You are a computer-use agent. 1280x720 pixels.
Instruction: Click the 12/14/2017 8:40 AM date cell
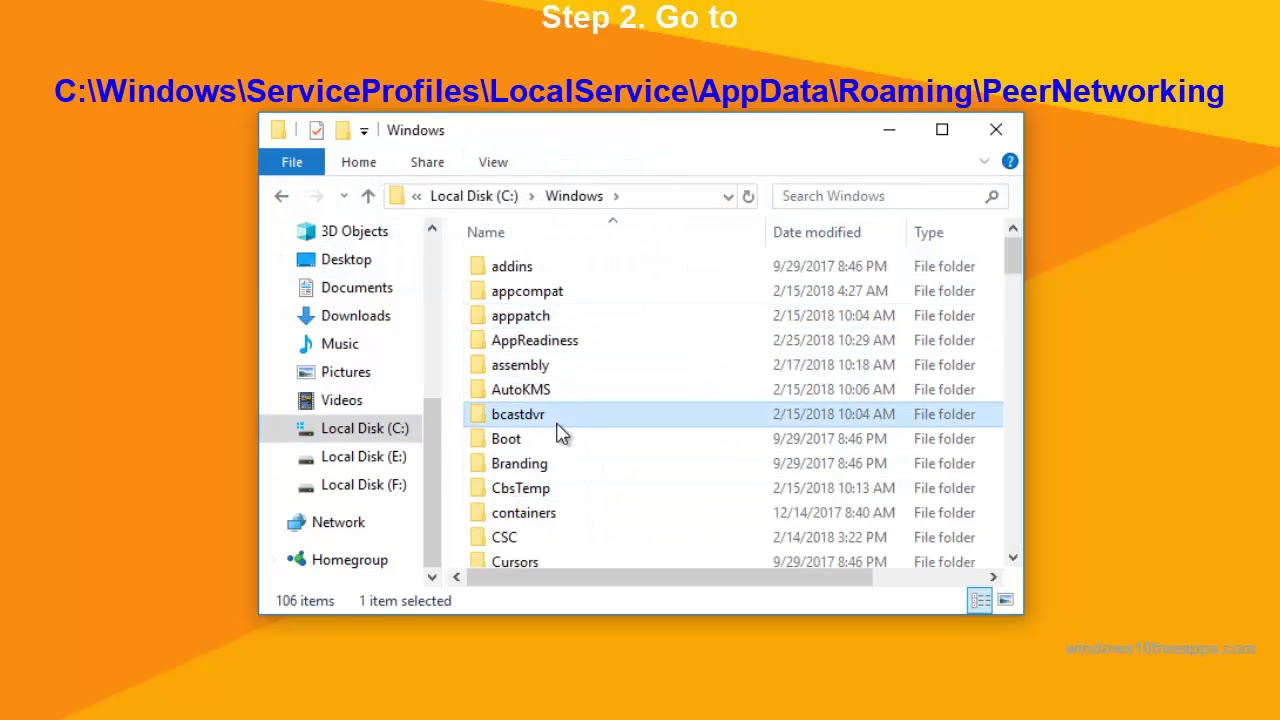point(829,513)
